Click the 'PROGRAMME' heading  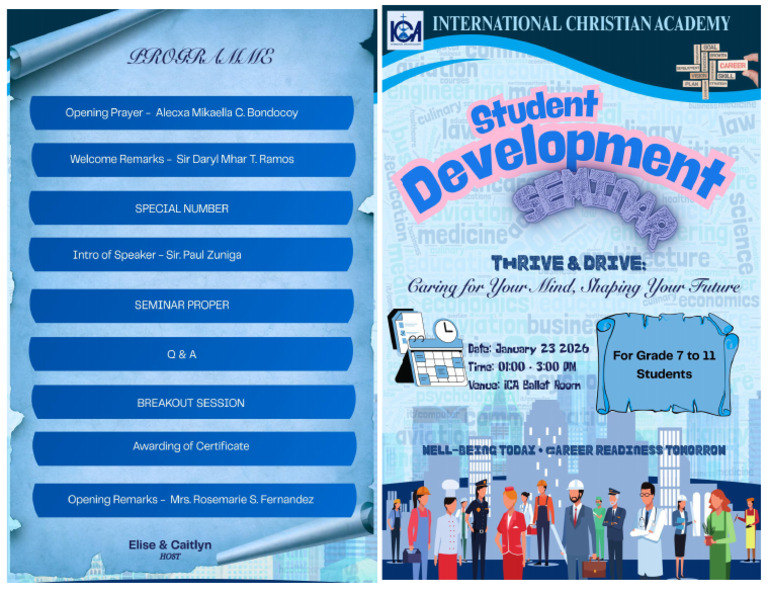(x=200, y=56)
